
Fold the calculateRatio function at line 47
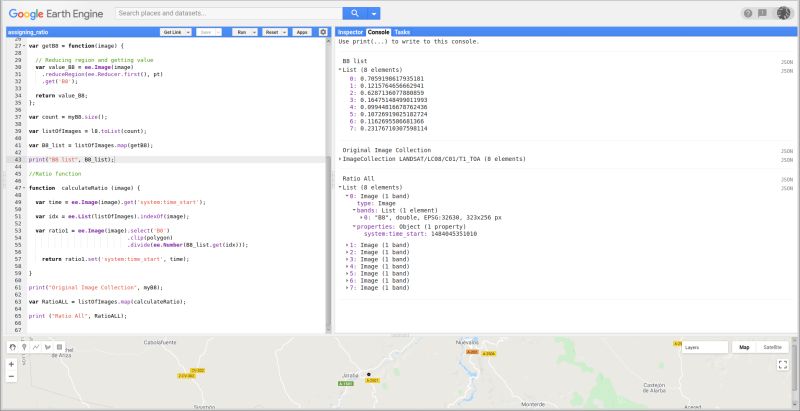24,188
